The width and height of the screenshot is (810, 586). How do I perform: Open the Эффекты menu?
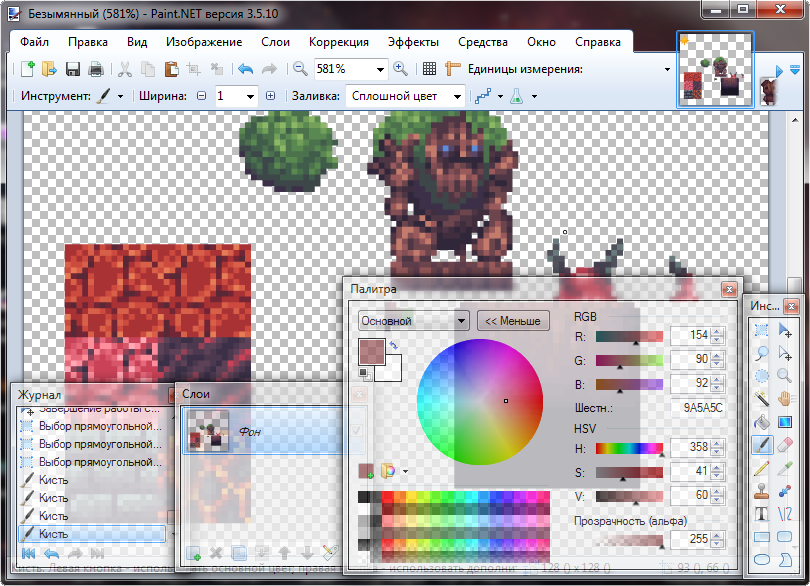pyautogui.click(x=413, y=42)
